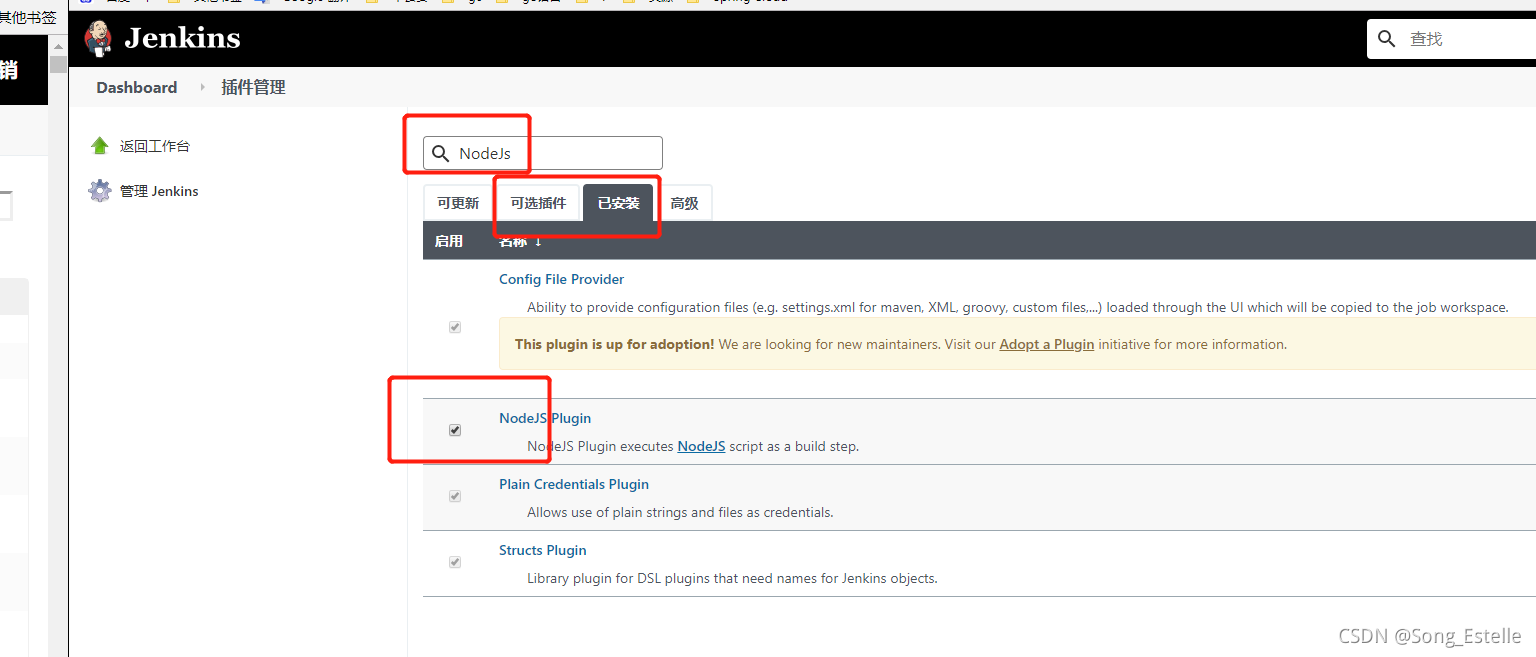Open the Adopt a Plugin link
The width and height of the screenshot is (1536, 657).
coord(1047,344)
